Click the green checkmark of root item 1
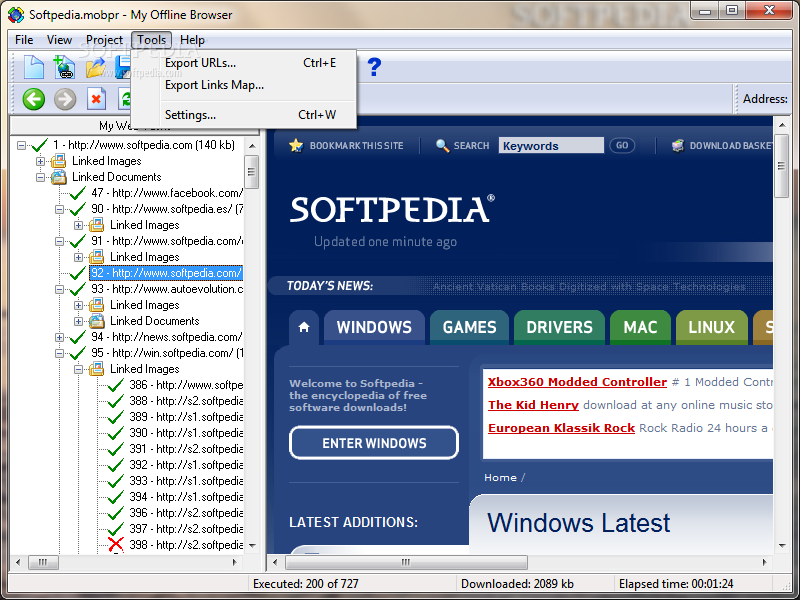The width and height of the screenshot is (800, 600). coord(39,145)
